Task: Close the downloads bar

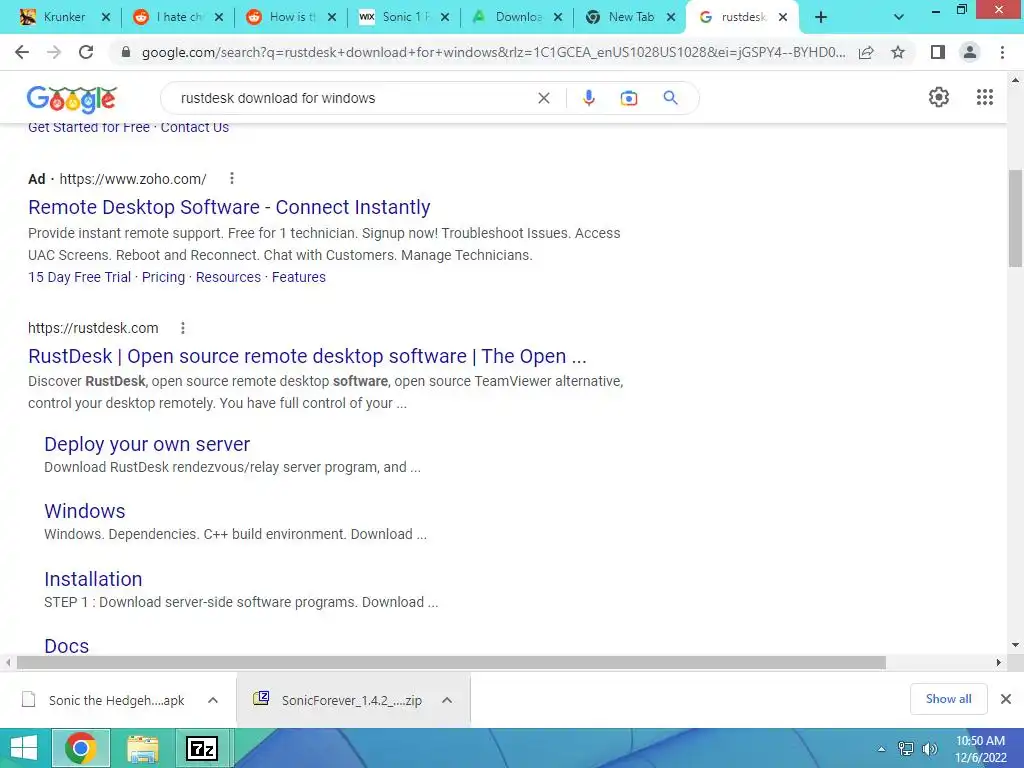Action: click(x=1006, y=699)
